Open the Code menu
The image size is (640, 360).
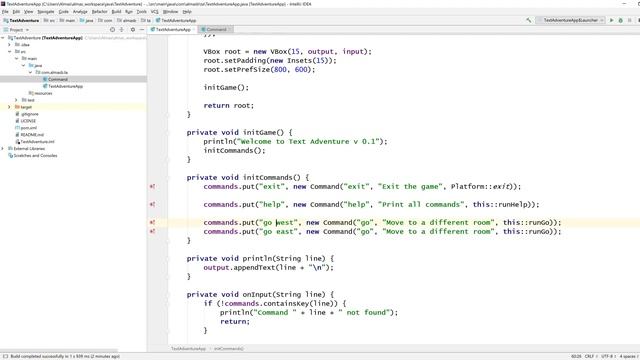click(x=64, y=12)
